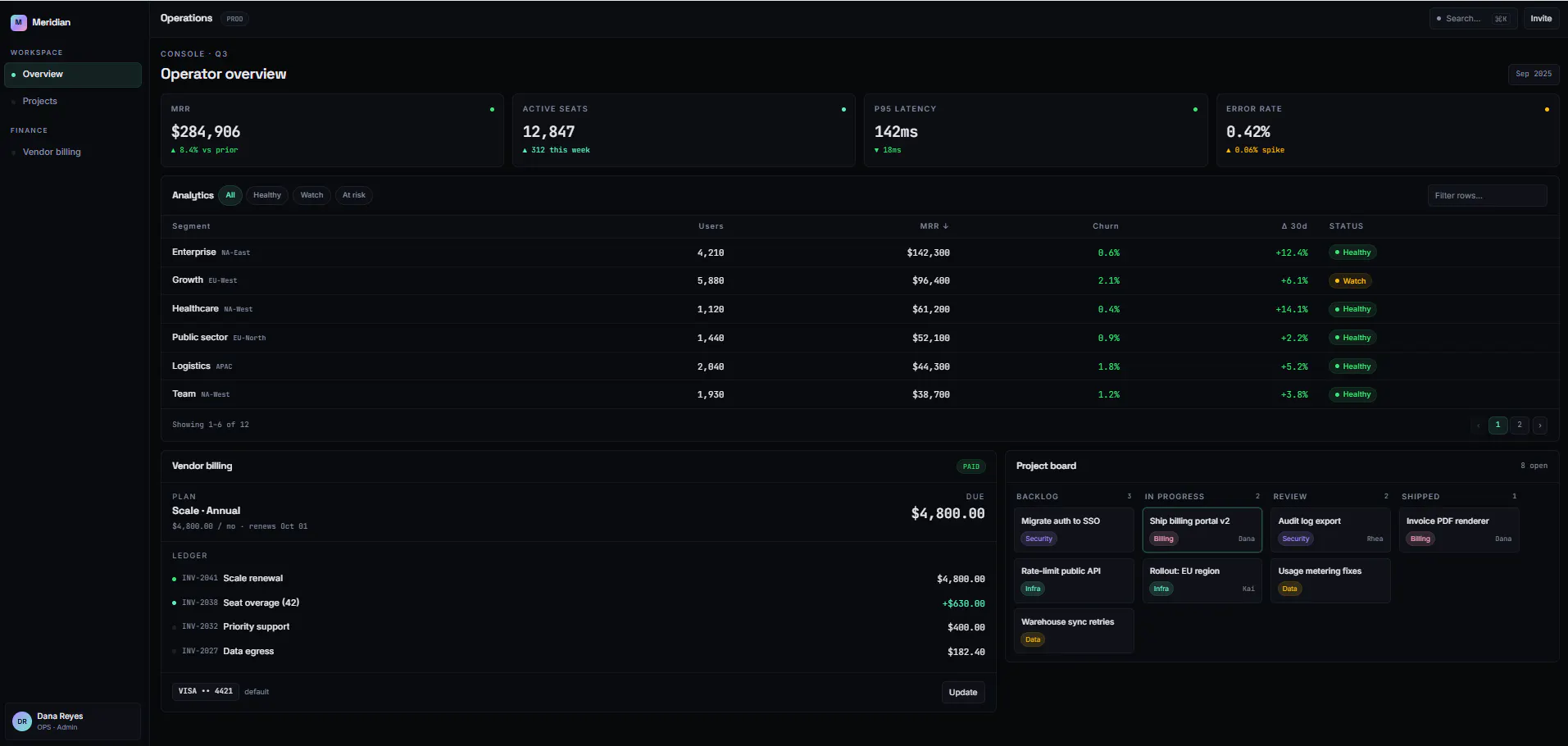
Task: Click the Watch status badge for Growth
Action: tap(1350, 281)
